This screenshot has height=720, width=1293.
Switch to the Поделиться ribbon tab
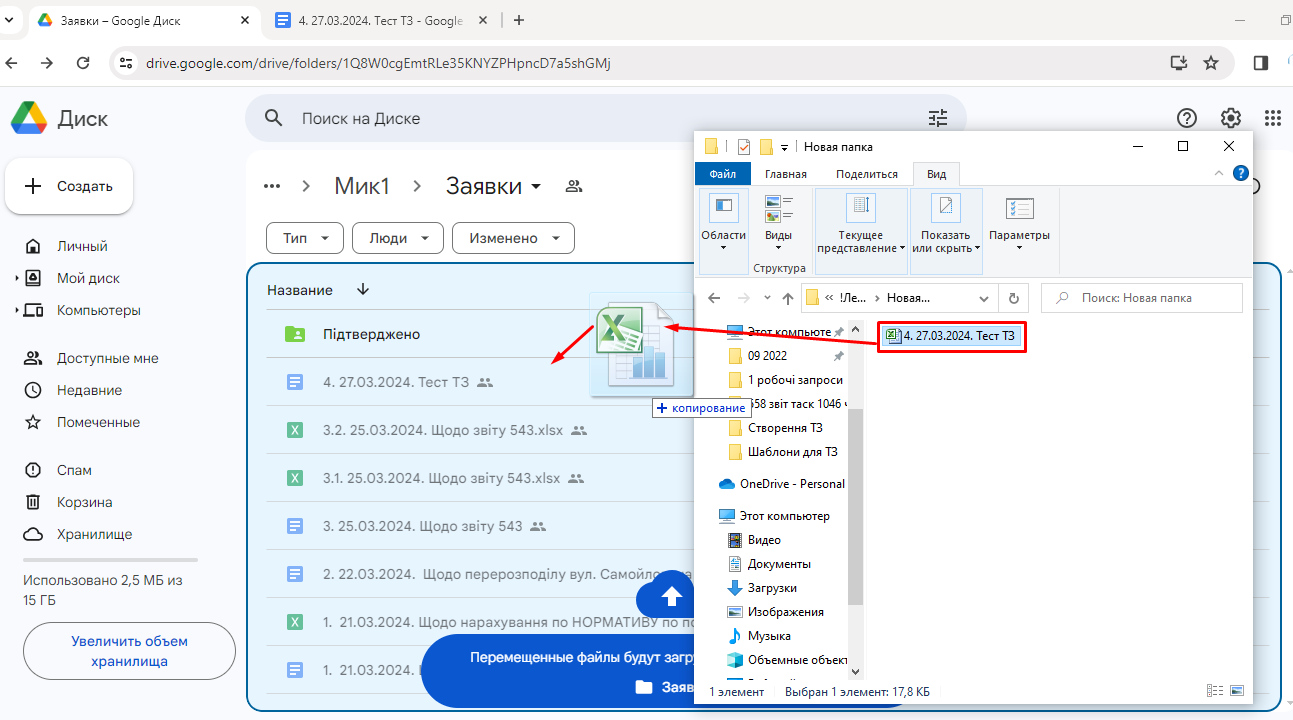tap(866, 174)
